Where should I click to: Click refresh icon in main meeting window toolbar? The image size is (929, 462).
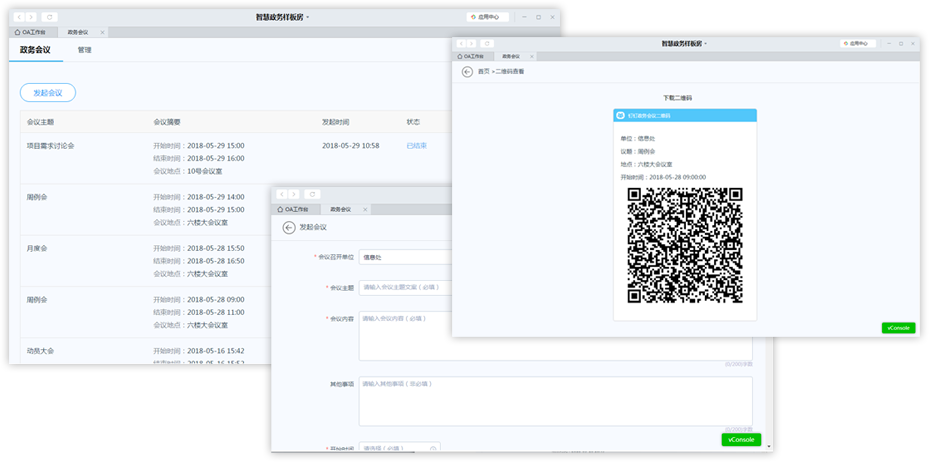pos(49,17)
